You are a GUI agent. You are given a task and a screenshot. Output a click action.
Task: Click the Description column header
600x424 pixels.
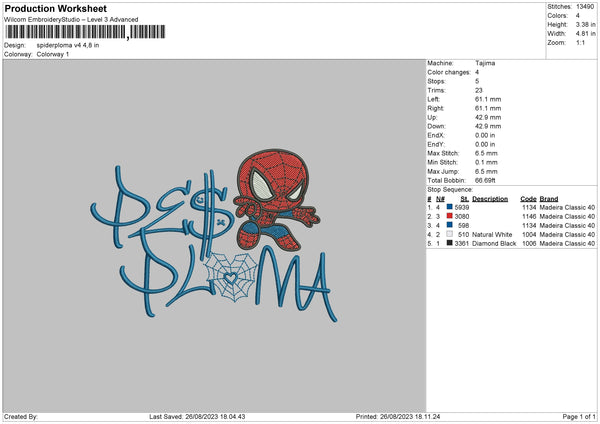(490, 199)
